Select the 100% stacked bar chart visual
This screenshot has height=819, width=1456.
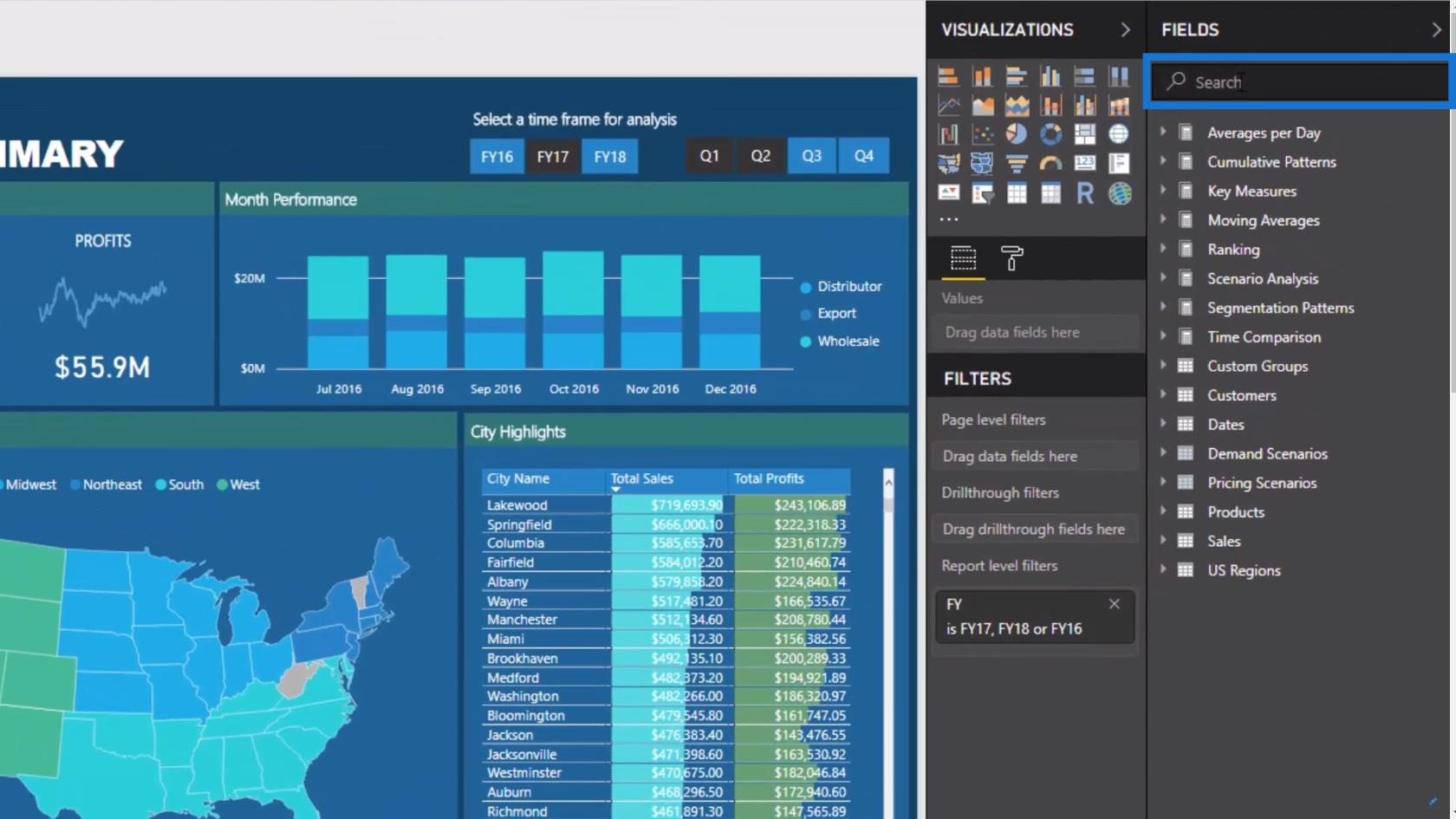pyautogui.click(x=1084, y=76)
